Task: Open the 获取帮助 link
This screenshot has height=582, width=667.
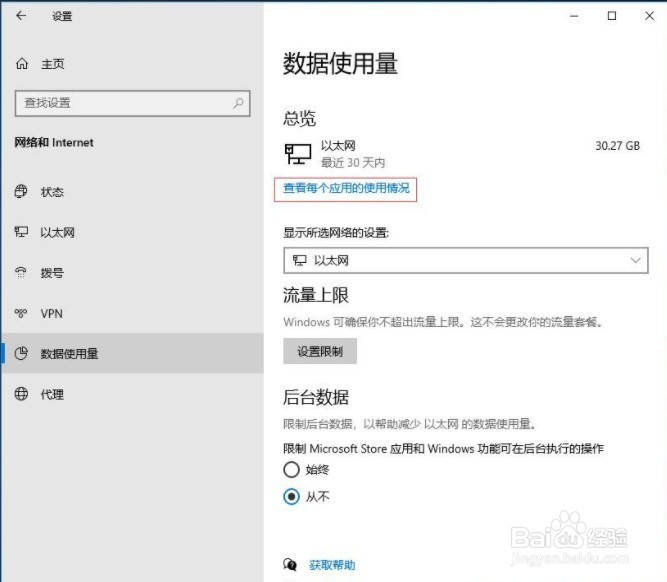Action: point(332,565)
